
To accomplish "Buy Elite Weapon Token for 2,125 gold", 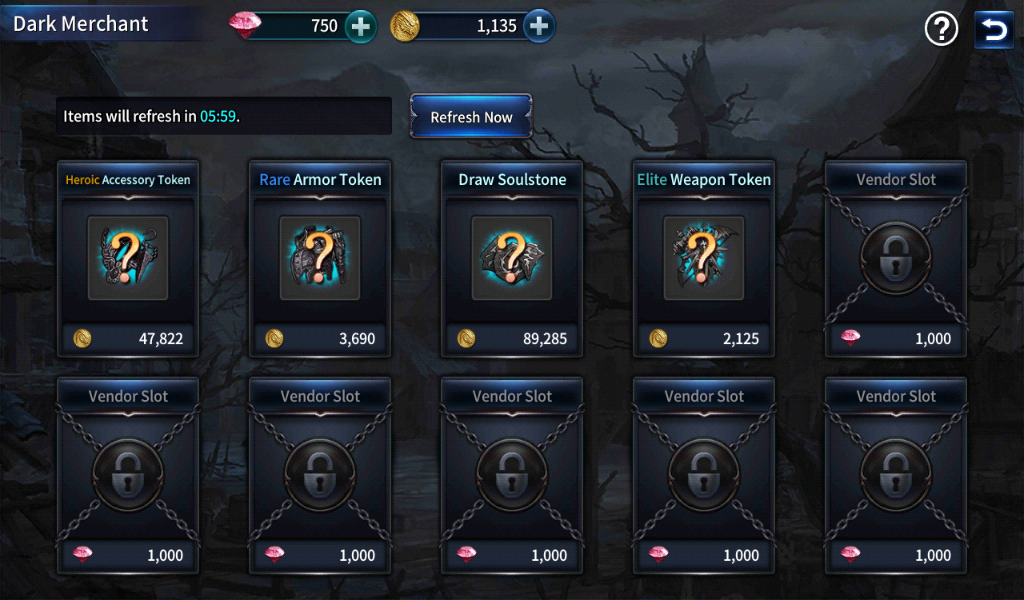I will (x=704, y=338).
